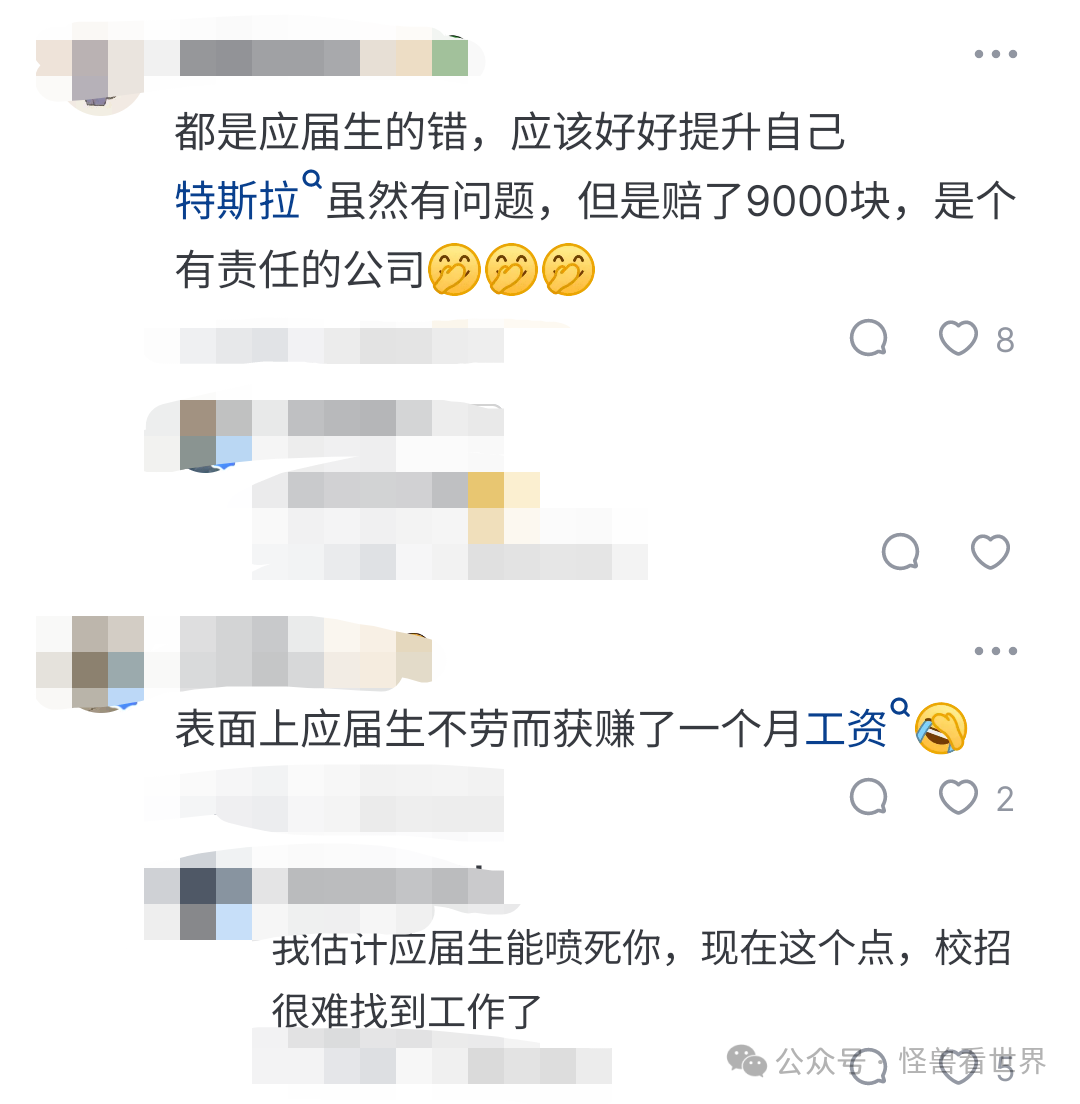Viewport: 1080px width, 1104px height.
Task: Like the comment with 8 likes
Action: (958, 338)
